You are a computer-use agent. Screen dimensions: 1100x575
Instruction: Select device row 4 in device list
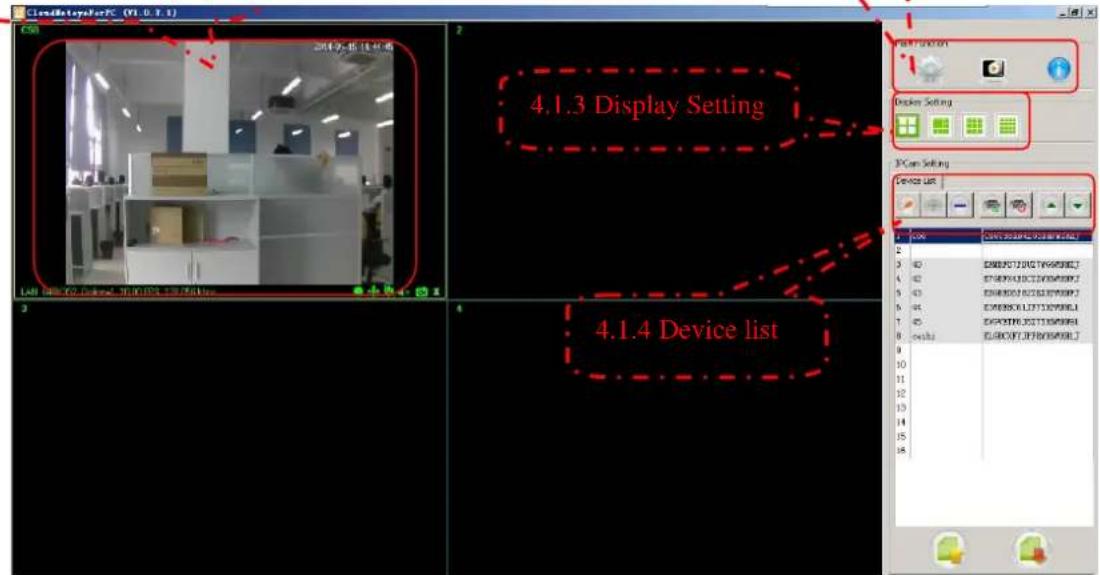coord(993,278)
